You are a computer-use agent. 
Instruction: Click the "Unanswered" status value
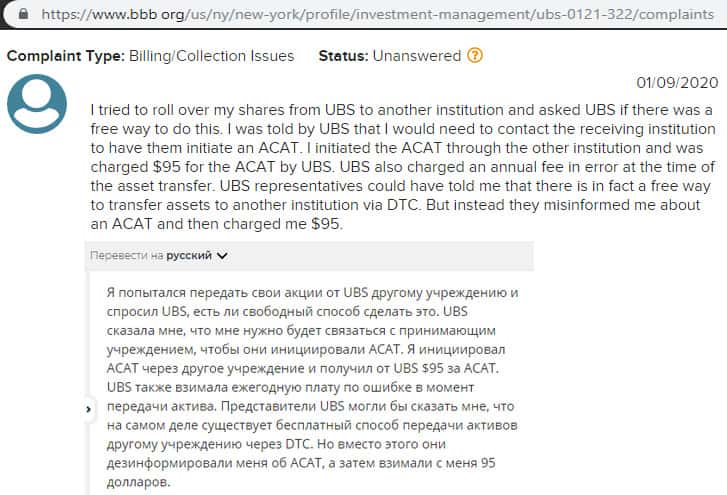(417, 56)
